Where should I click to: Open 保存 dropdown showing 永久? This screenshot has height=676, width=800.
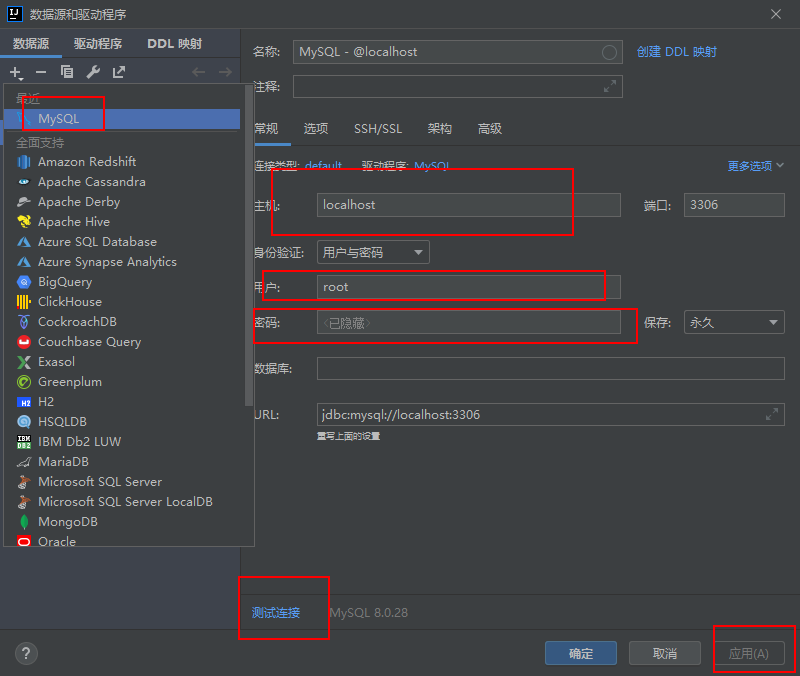[734, 322]
